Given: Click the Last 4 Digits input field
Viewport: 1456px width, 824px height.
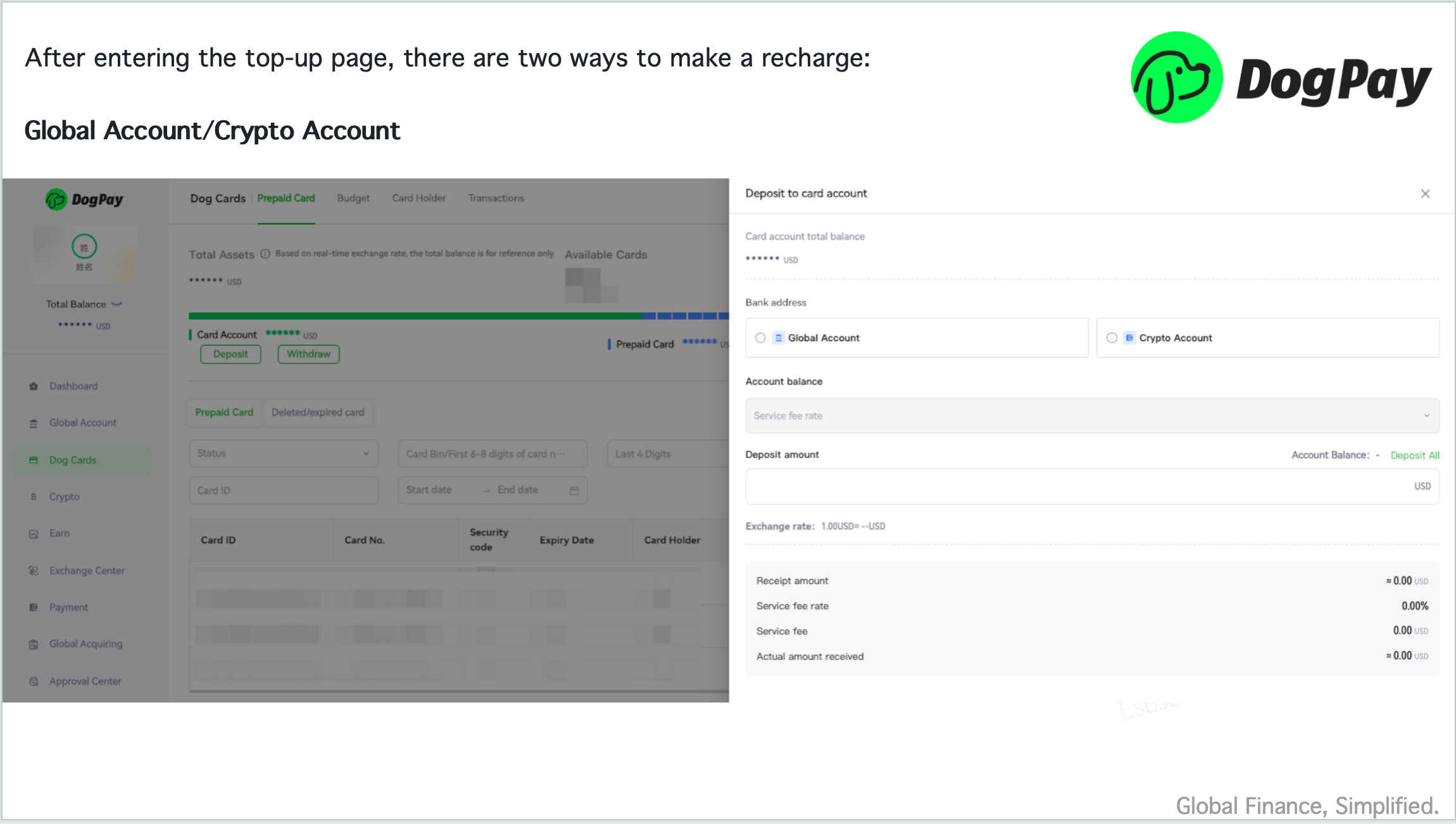Looking at the screenshot, I should (668, 454).
